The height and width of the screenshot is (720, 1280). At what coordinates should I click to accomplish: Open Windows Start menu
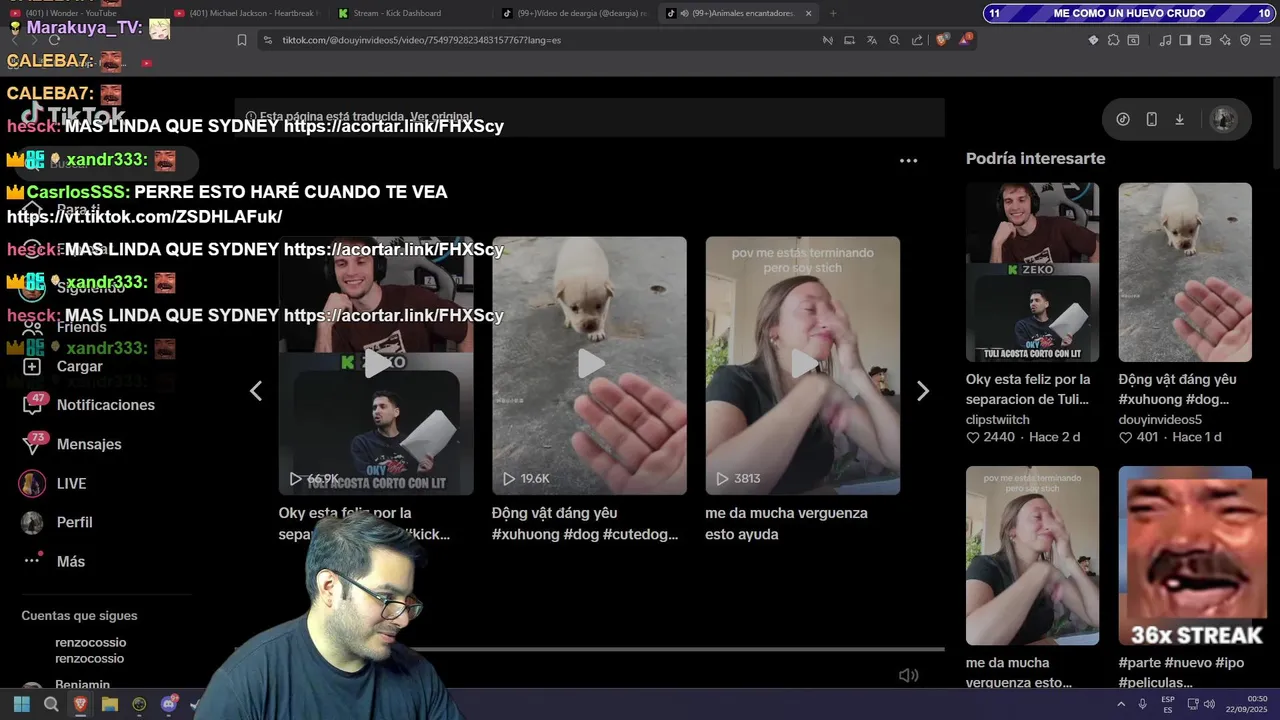coord(22,704)
